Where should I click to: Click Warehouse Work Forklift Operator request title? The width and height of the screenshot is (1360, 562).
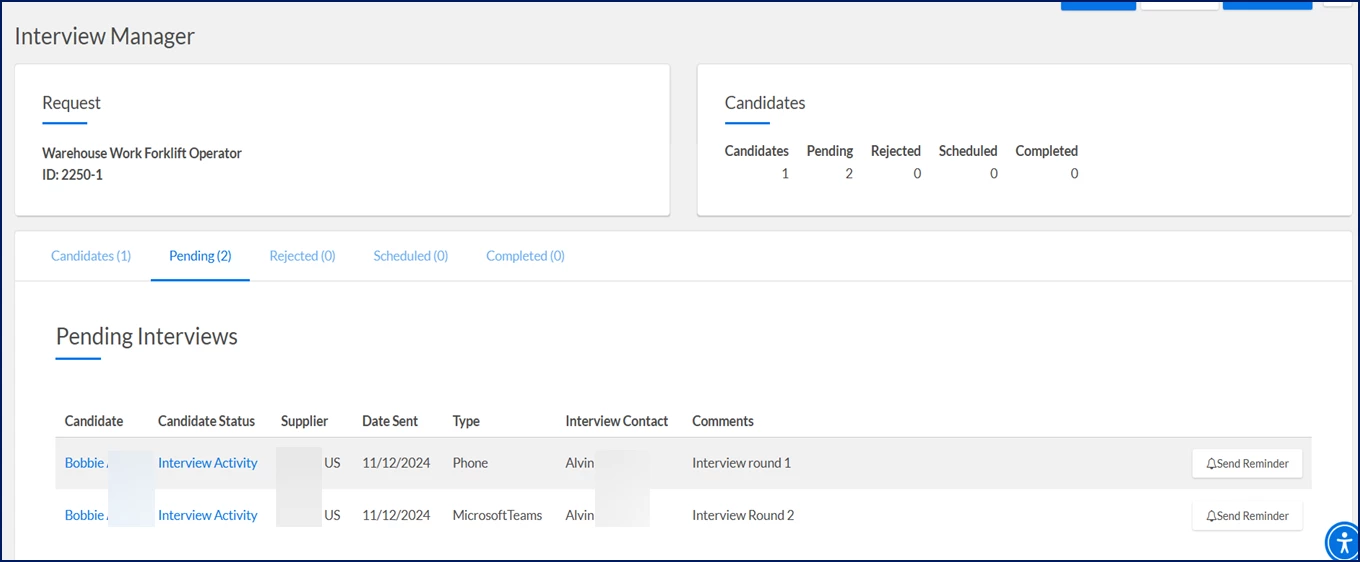[142, 153]
